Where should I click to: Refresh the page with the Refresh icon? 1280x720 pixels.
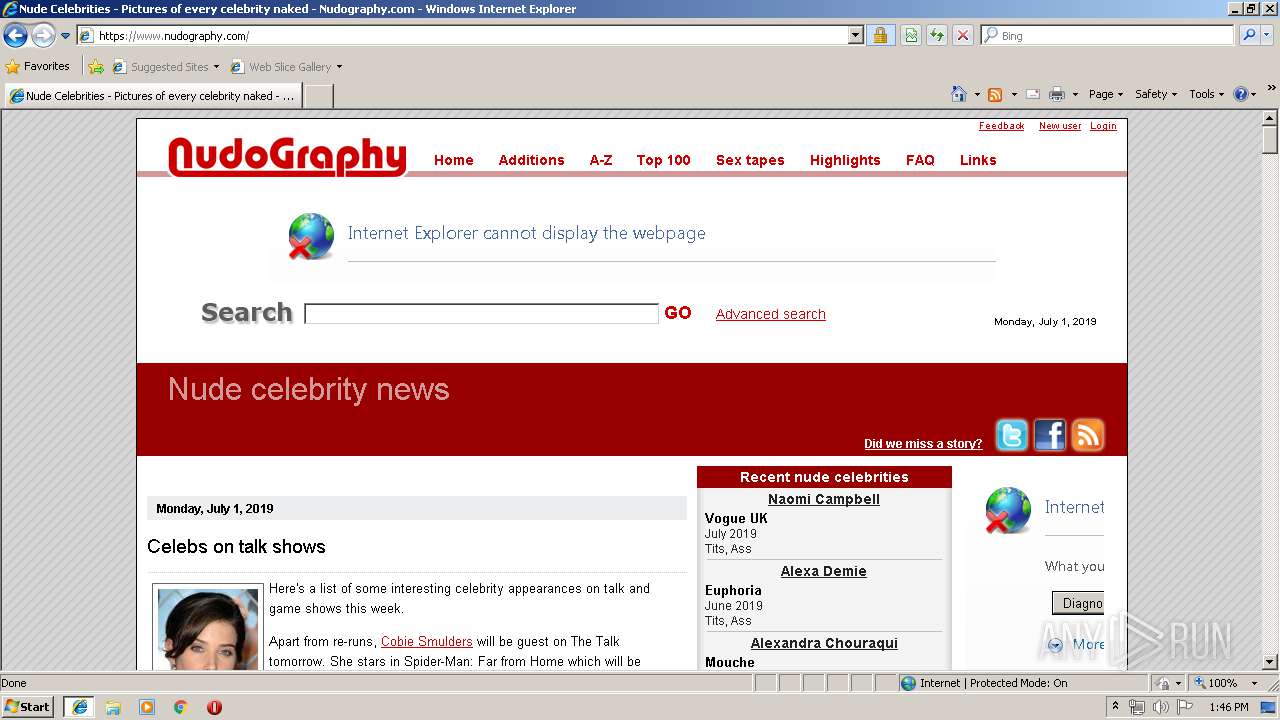pos(937,36)
